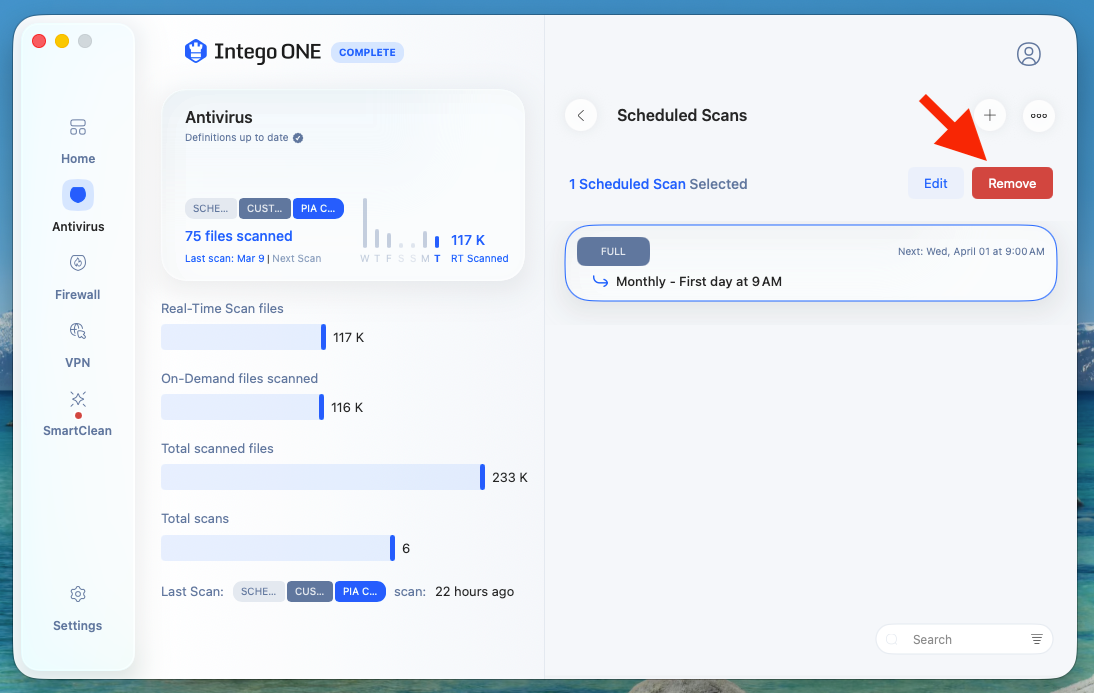The height and width of the screenshot is (693, 1094).
Task: Click the weekly scan bar chart
Action: [400, 230]
